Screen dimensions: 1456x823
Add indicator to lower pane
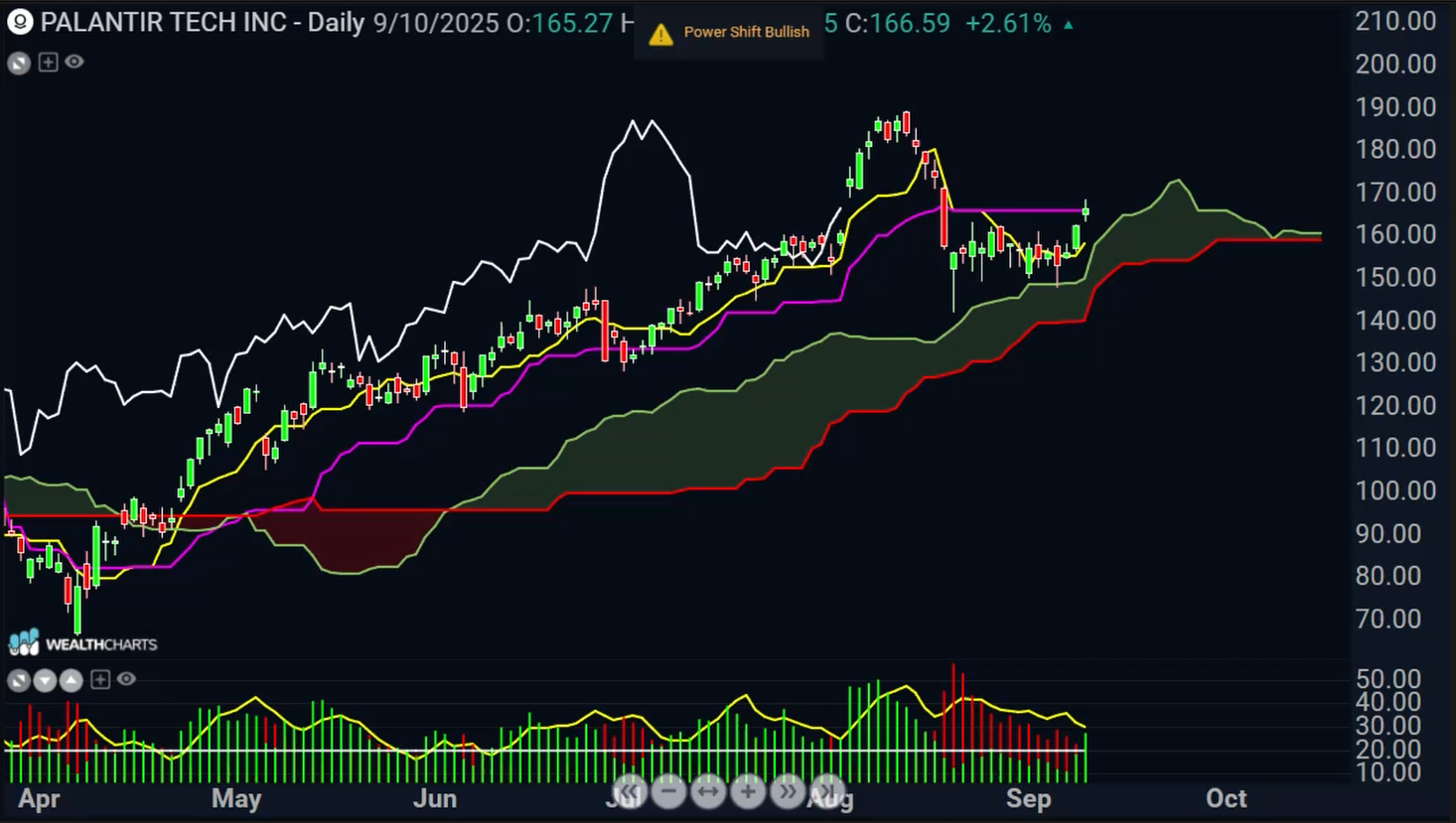pyautogui.click(x=100, y=680)
